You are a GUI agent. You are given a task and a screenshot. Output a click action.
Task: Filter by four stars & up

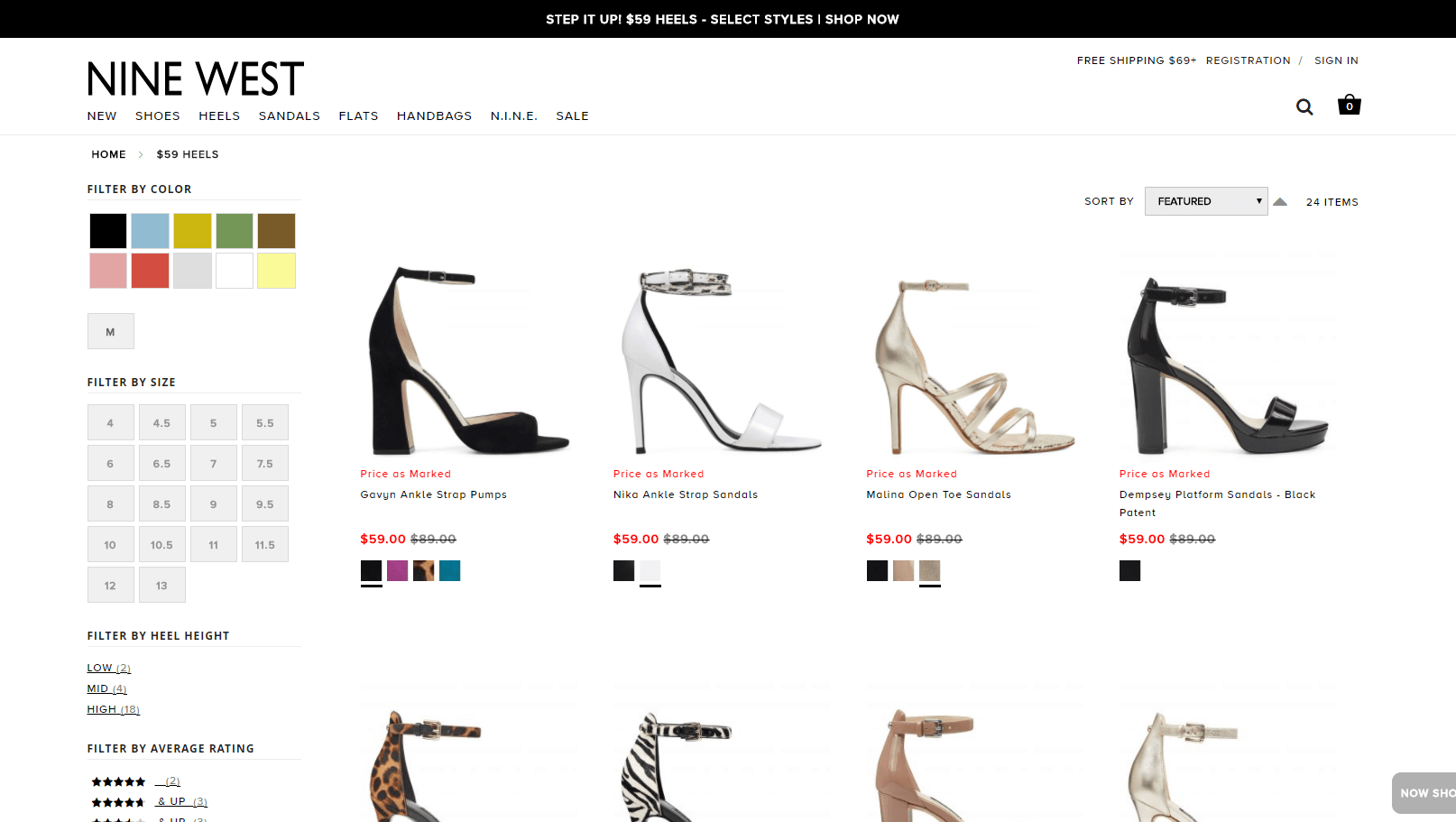point(149,801)
